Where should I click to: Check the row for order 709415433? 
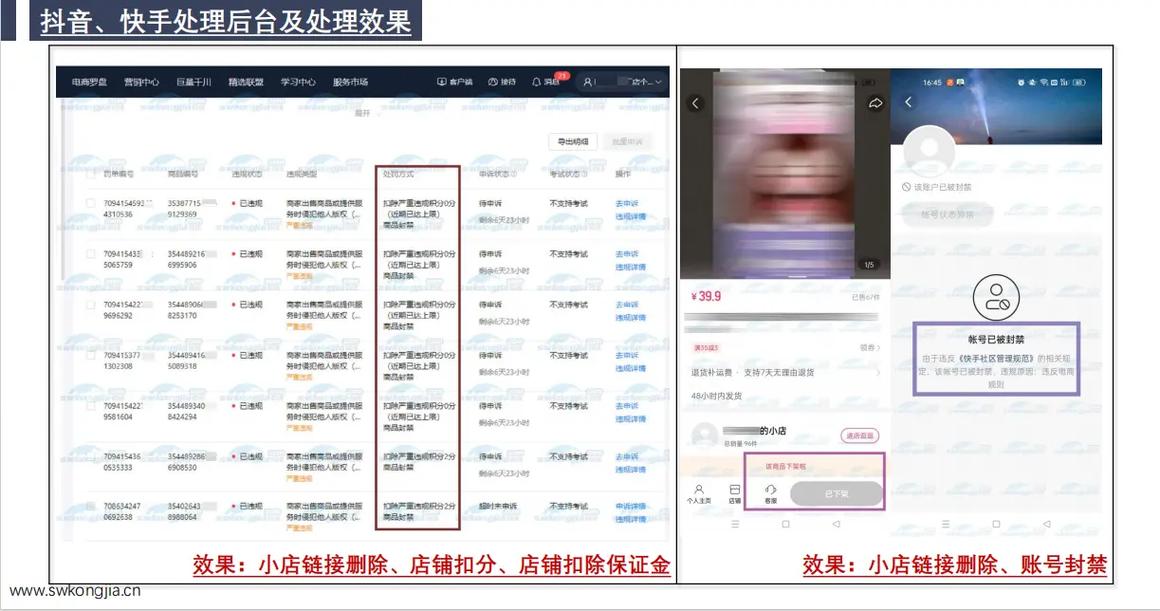tap(90, 254)
